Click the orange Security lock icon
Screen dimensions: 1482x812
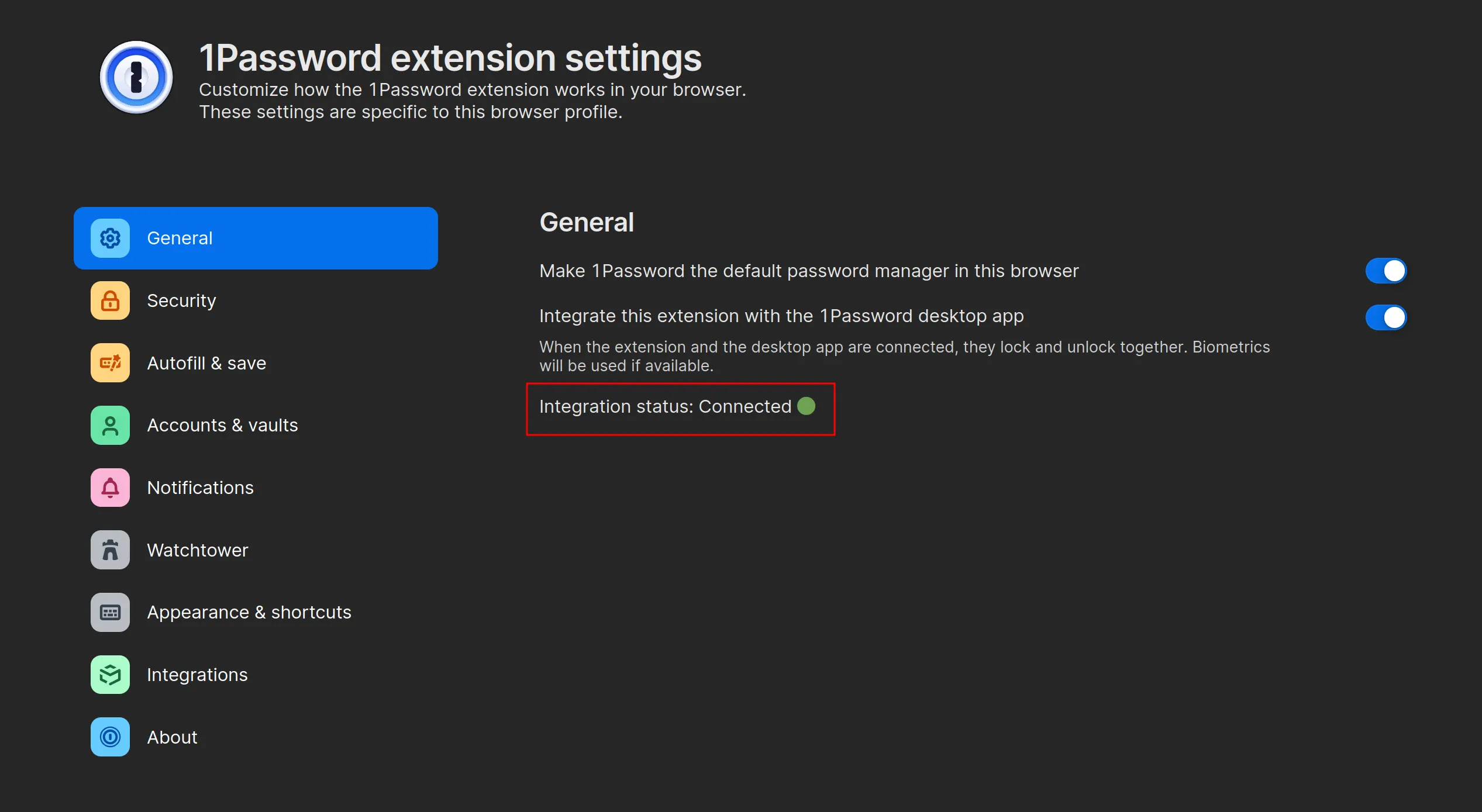click(x=110, y=300)
